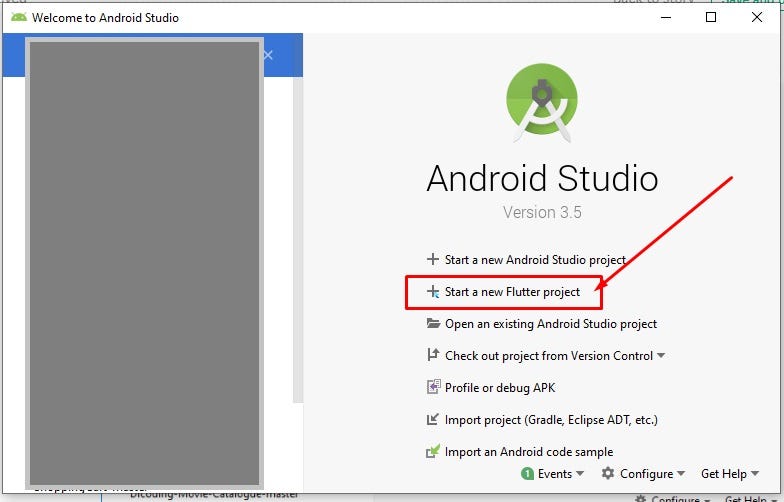Click the recent projects list scrollbar
The image size is (784, 502).
(298, 240)
